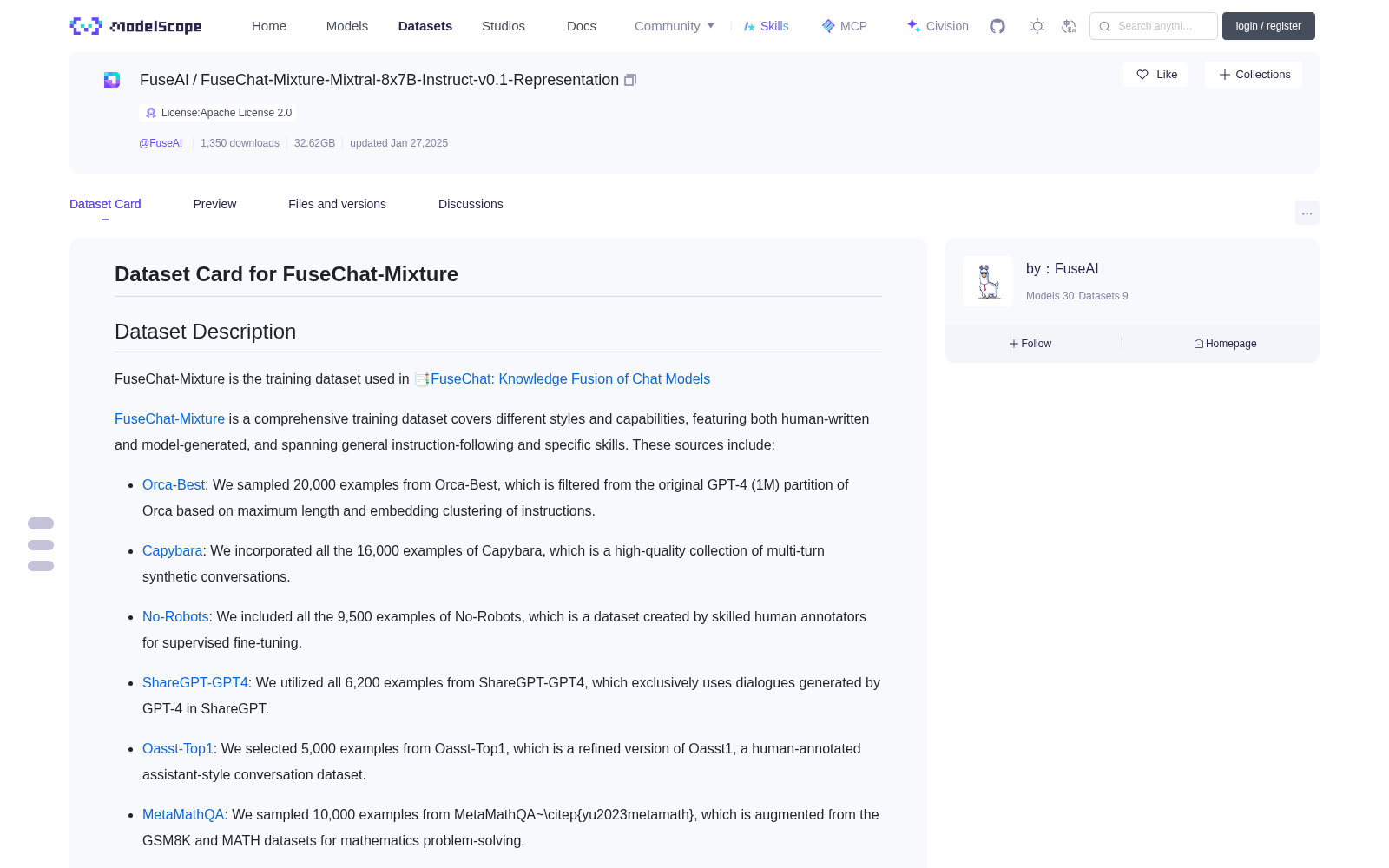Open the floating side panel handle
Screen dimensions: 1389x868
tap(41, 544)
